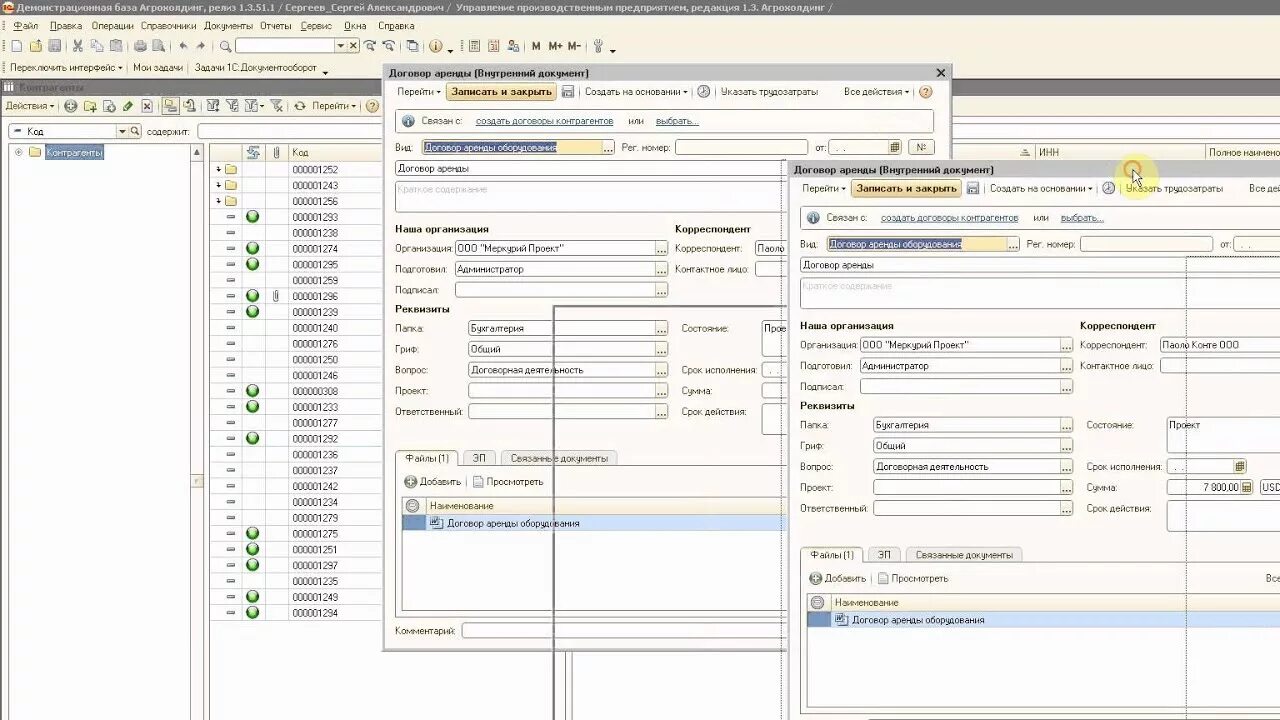Click floppy save icon in front Договор window
Image resolution: width=1280 pixels, height=720 pixels.
click(x=973, y=188)
